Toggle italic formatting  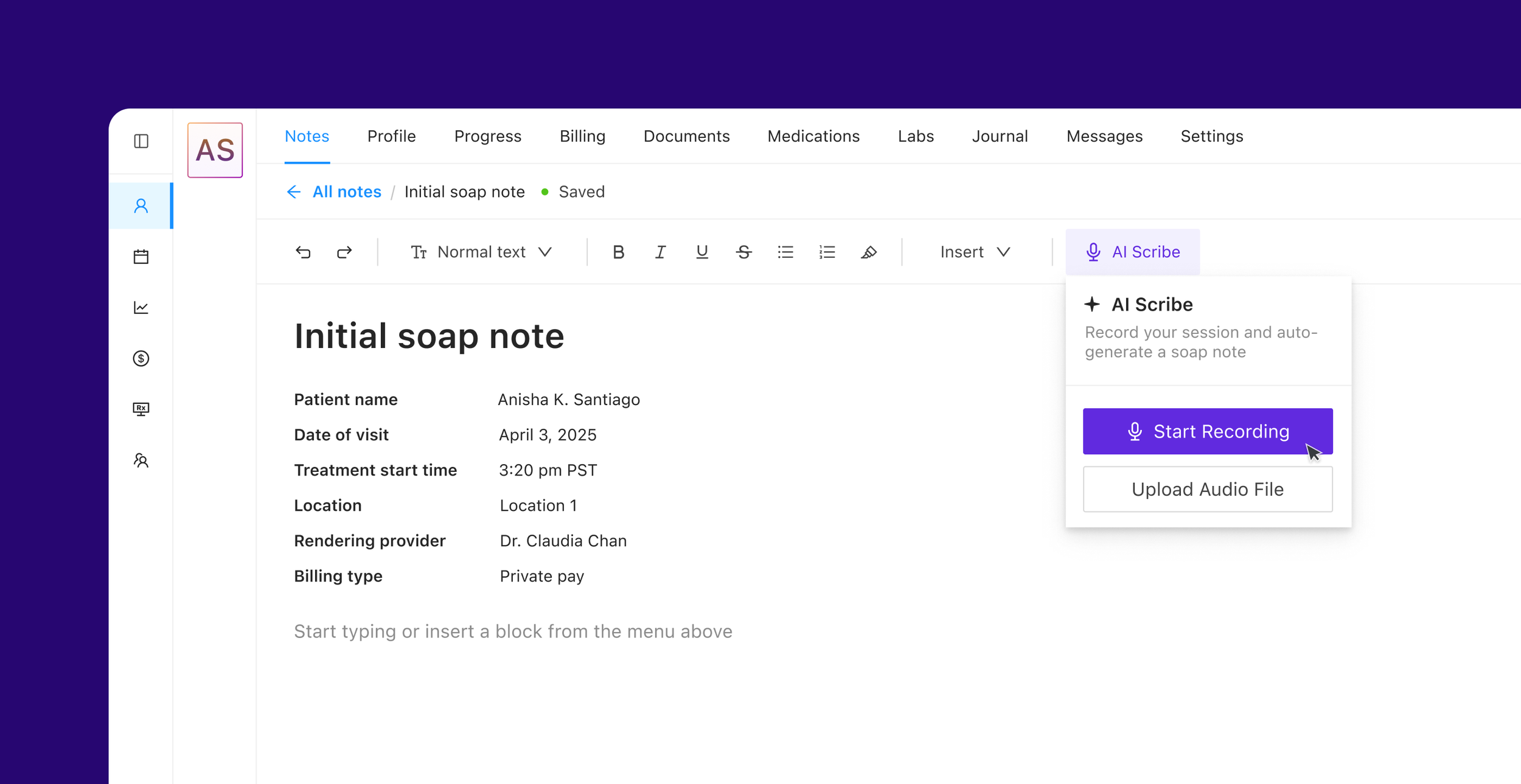coord(660,252)
